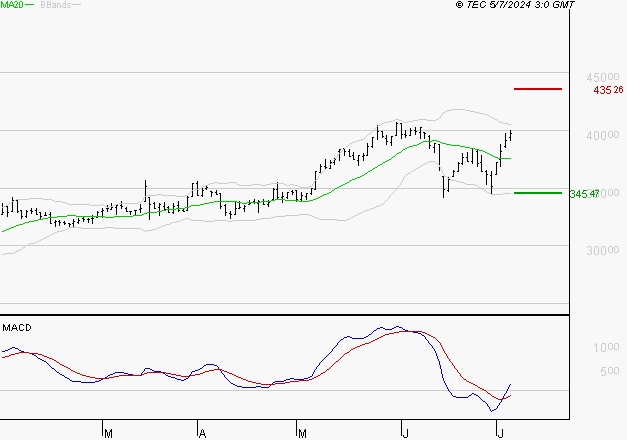Click the MA20 legend label

pyautogui.click(x=12, y=5)
